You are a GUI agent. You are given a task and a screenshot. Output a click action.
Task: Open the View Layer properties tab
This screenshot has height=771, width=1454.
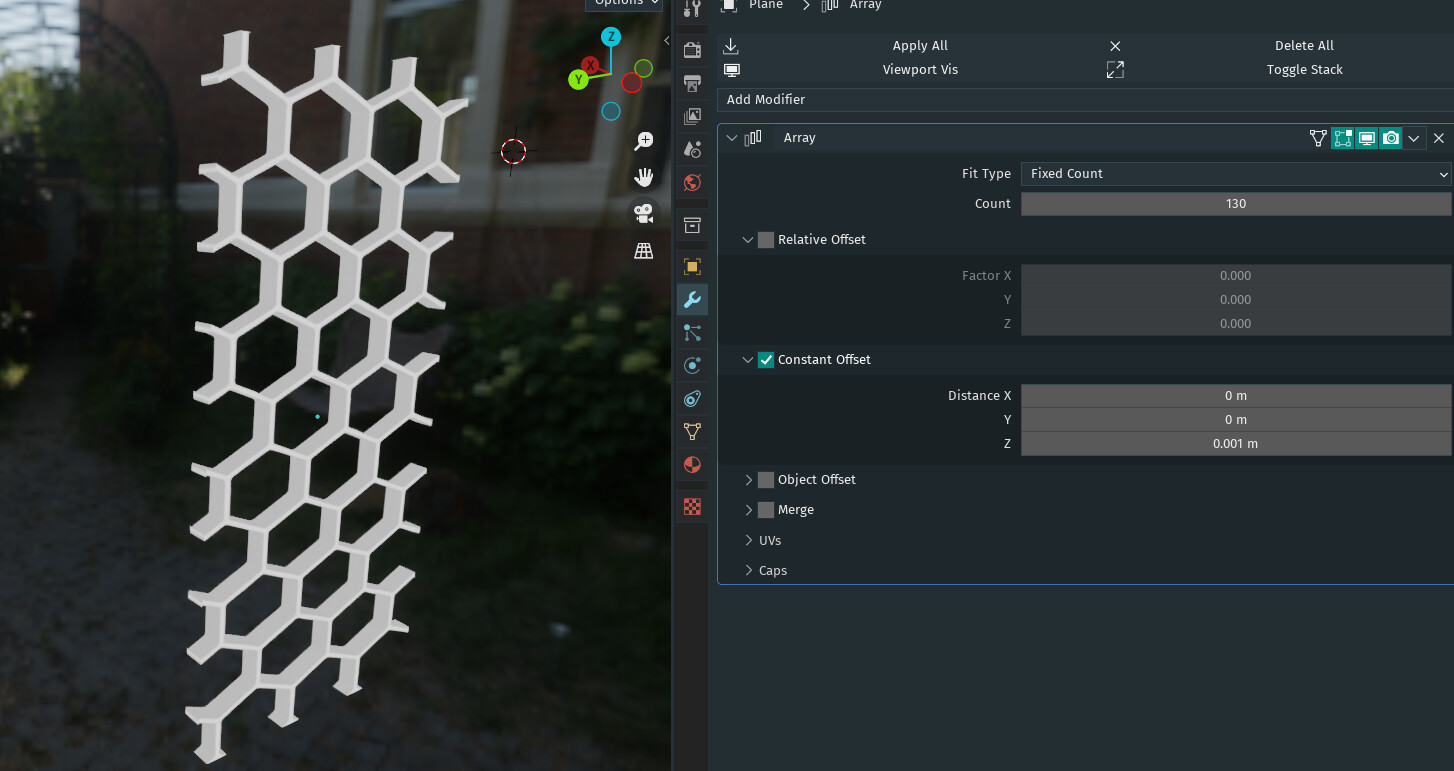692,116
